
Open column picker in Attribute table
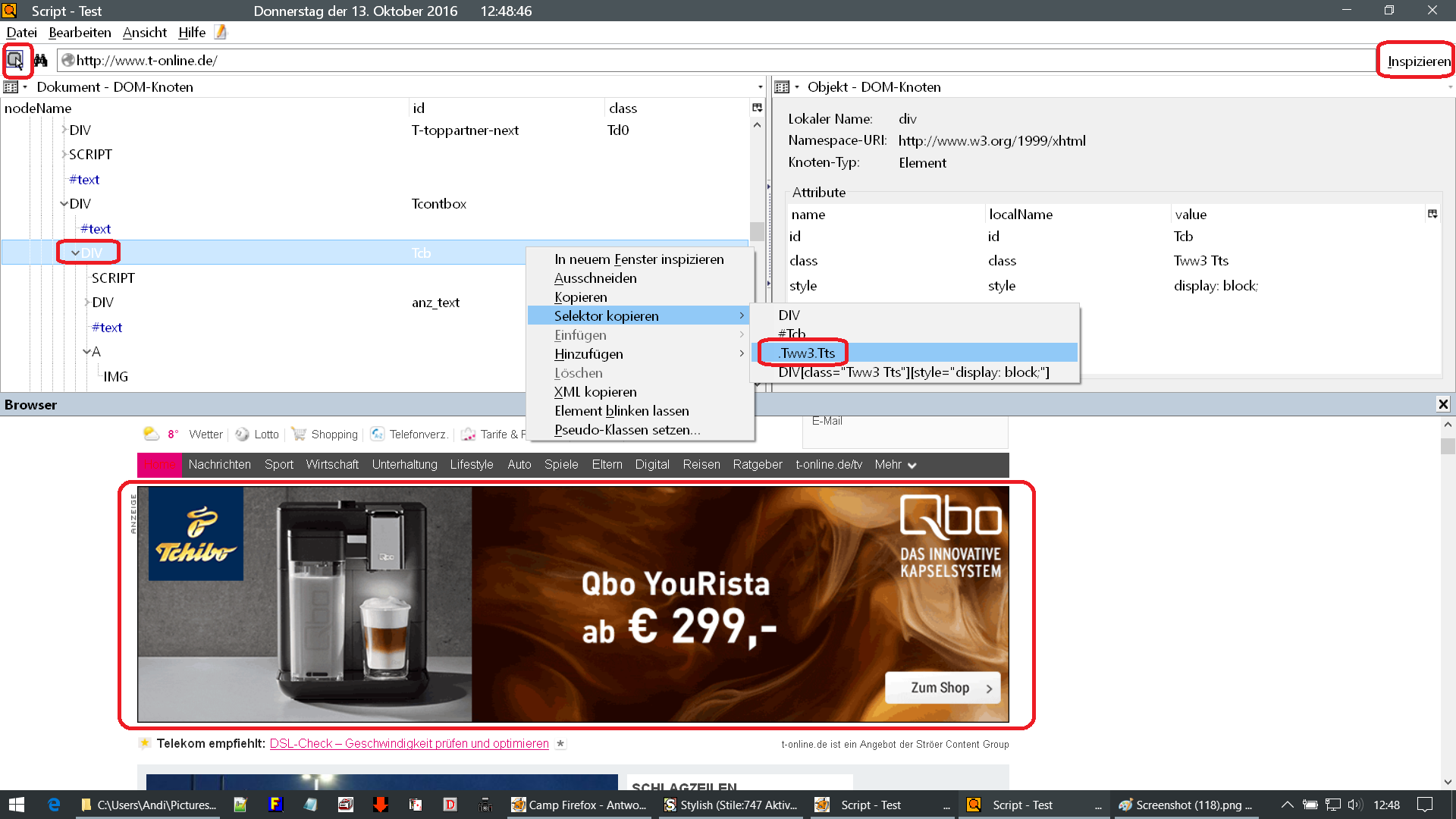[1432, 214]
